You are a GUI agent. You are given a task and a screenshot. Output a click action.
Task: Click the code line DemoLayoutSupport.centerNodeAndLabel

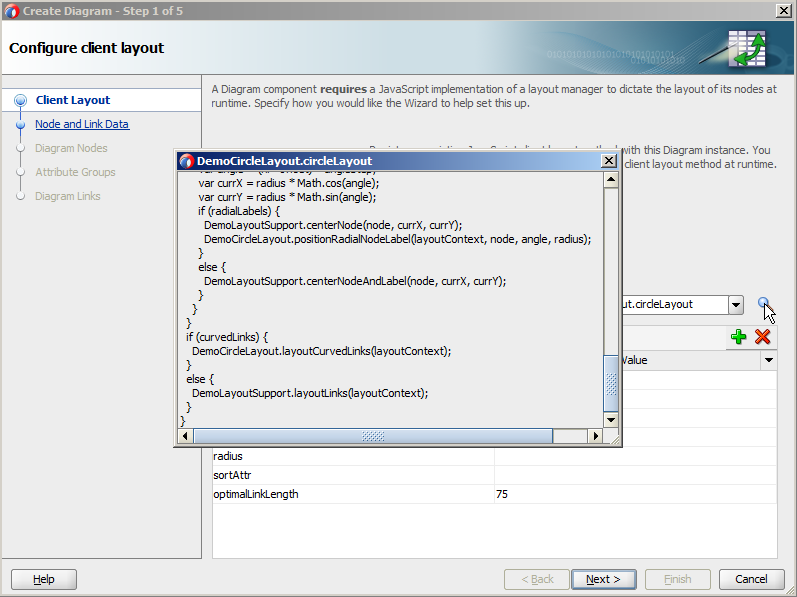(355, 281)
